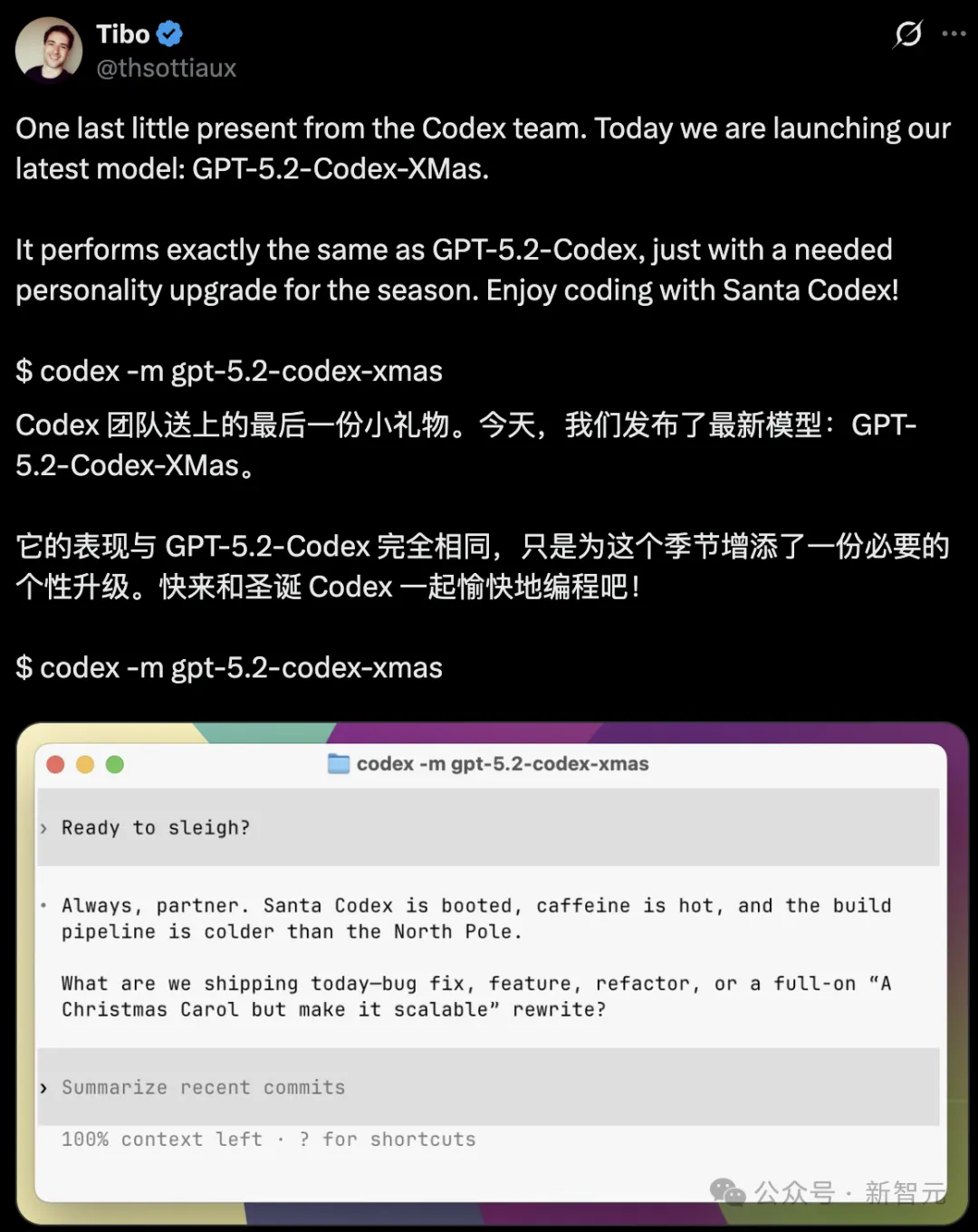
Task: Click the chevron beside Ready to sleigh?
Action: [x=43, y=828]
